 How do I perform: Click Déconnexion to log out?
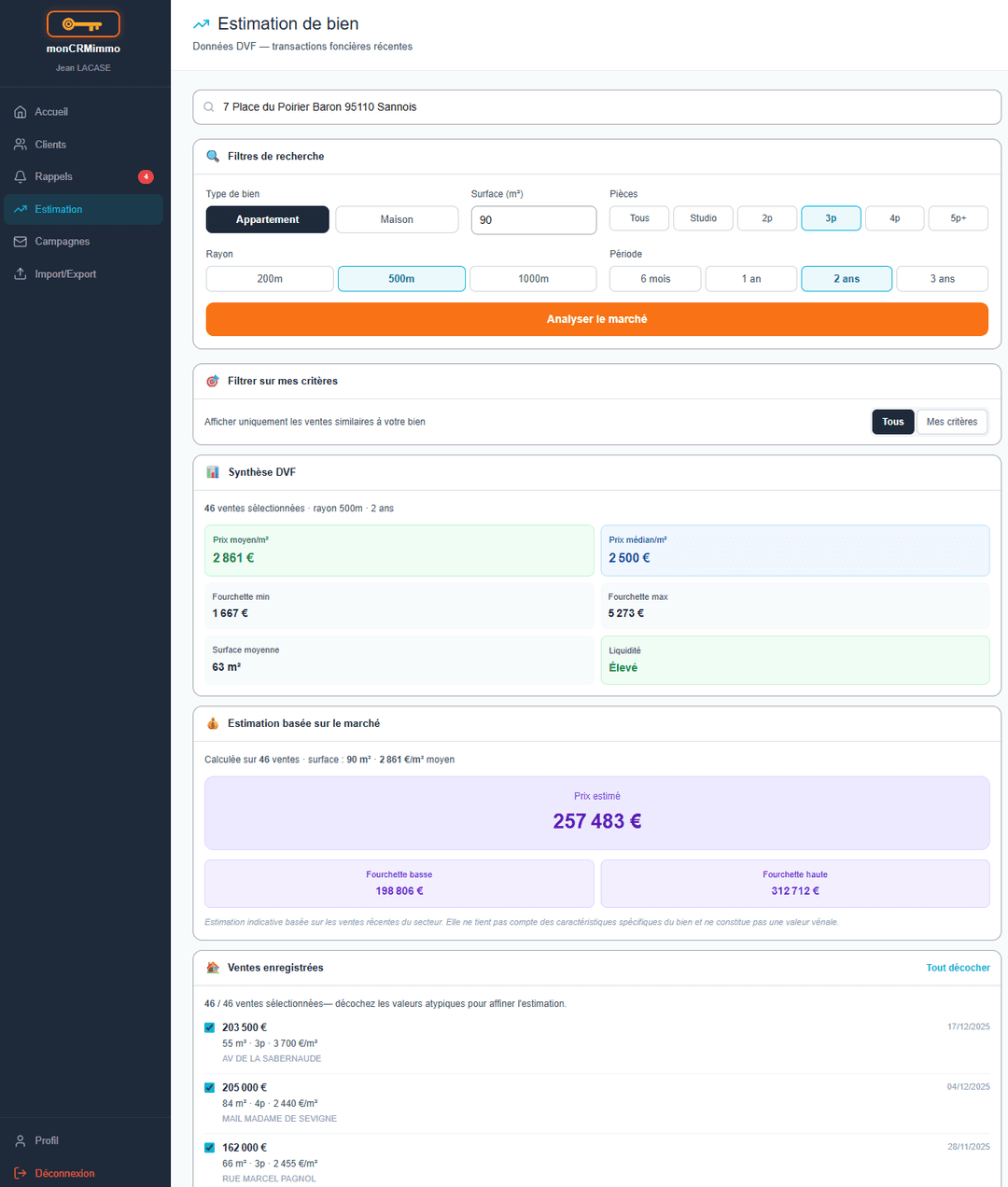(83, 1173)
